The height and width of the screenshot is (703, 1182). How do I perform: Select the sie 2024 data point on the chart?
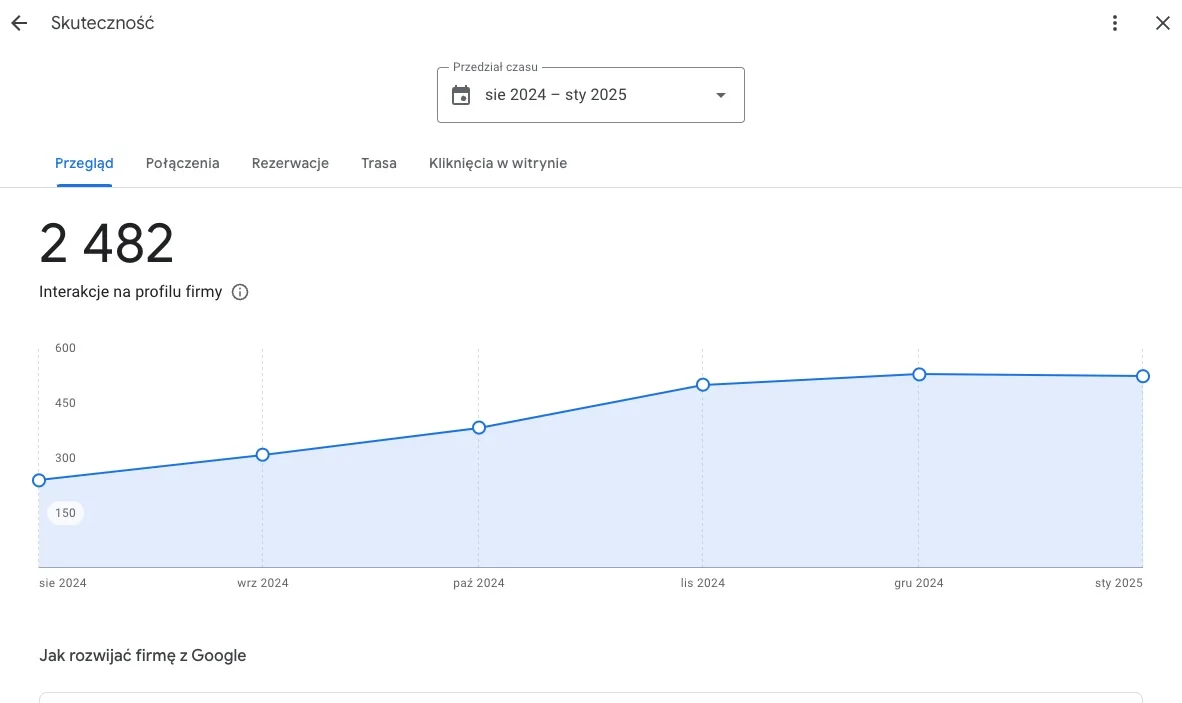click(39, 480)
